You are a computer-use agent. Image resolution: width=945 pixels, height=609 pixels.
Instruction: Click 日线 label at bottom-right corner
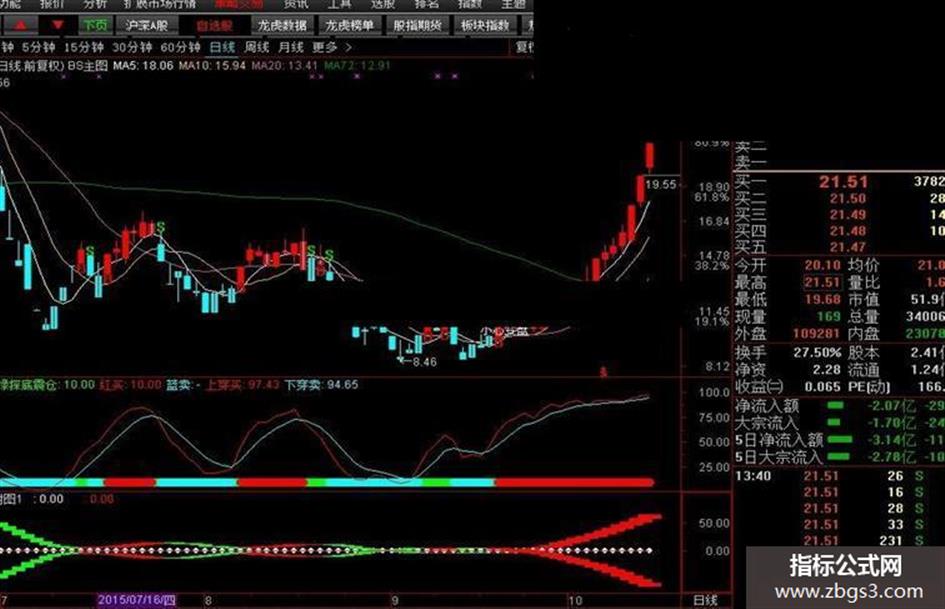tap(706, 601)
